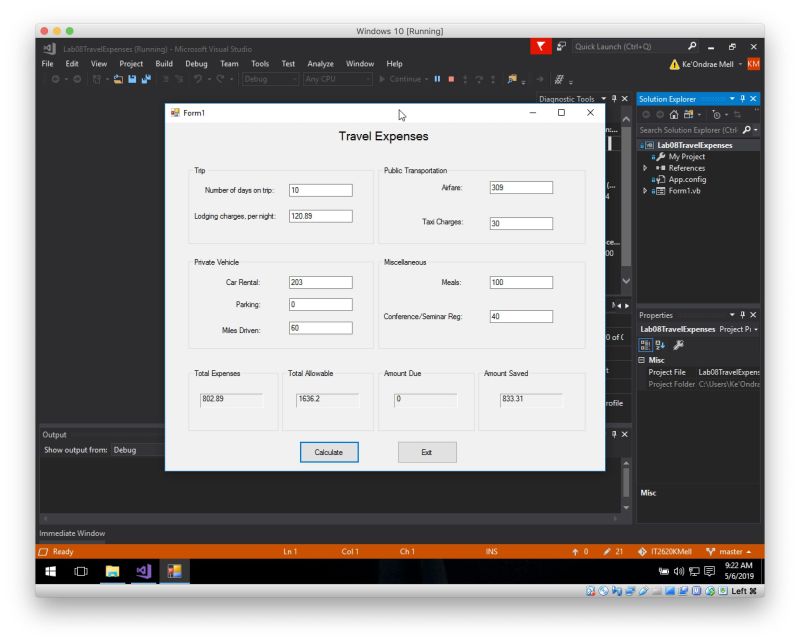This screenshot has height=644, width=800.
Task: Collapse the Misc category in Properties
Action: pyautogui.click(x=642, y=360)
